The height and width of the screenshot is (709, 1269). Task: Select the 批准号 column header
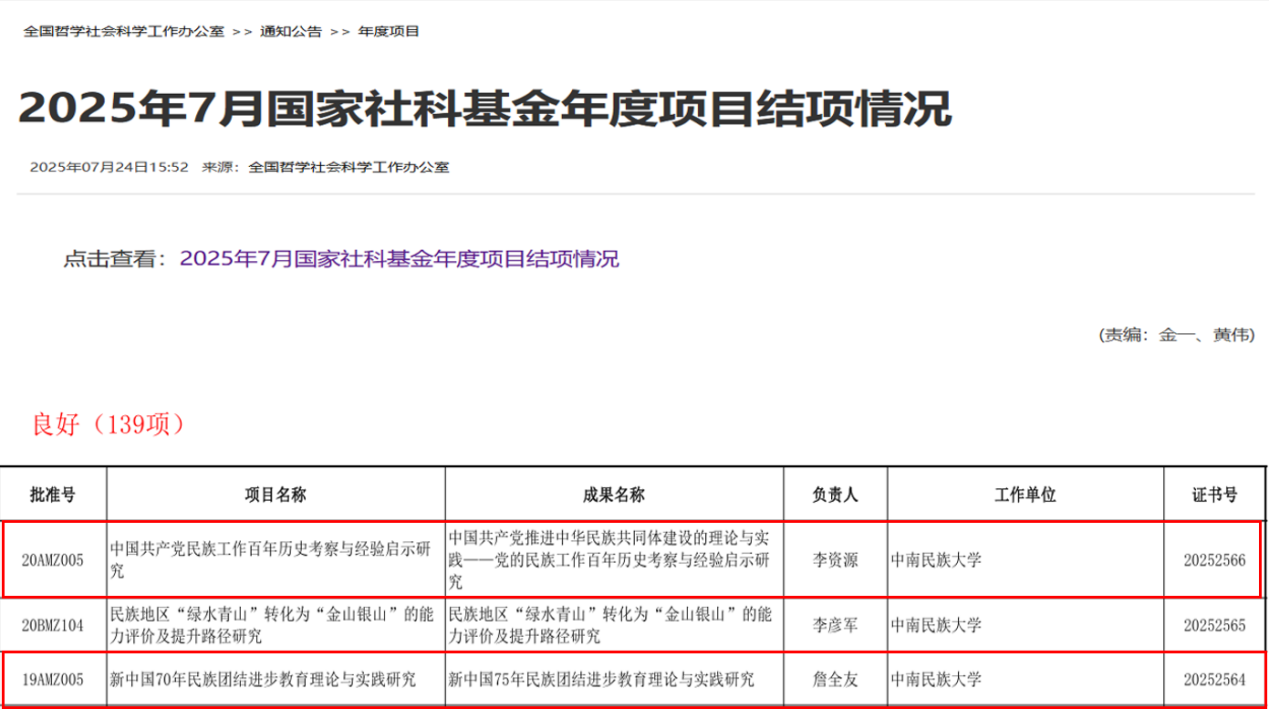pos(53,494)
